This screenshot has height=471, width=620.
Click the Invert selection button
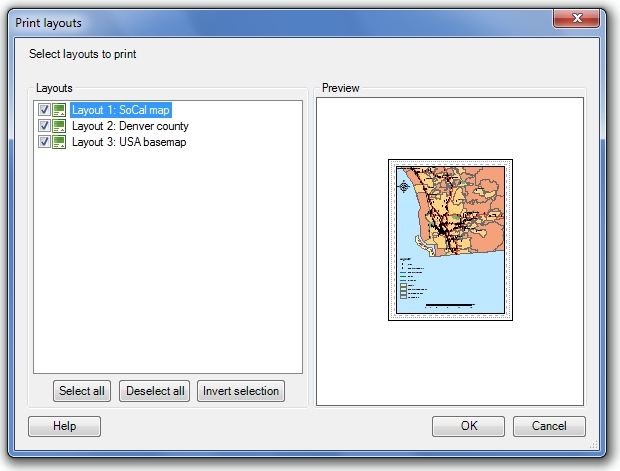pos(241,391)
